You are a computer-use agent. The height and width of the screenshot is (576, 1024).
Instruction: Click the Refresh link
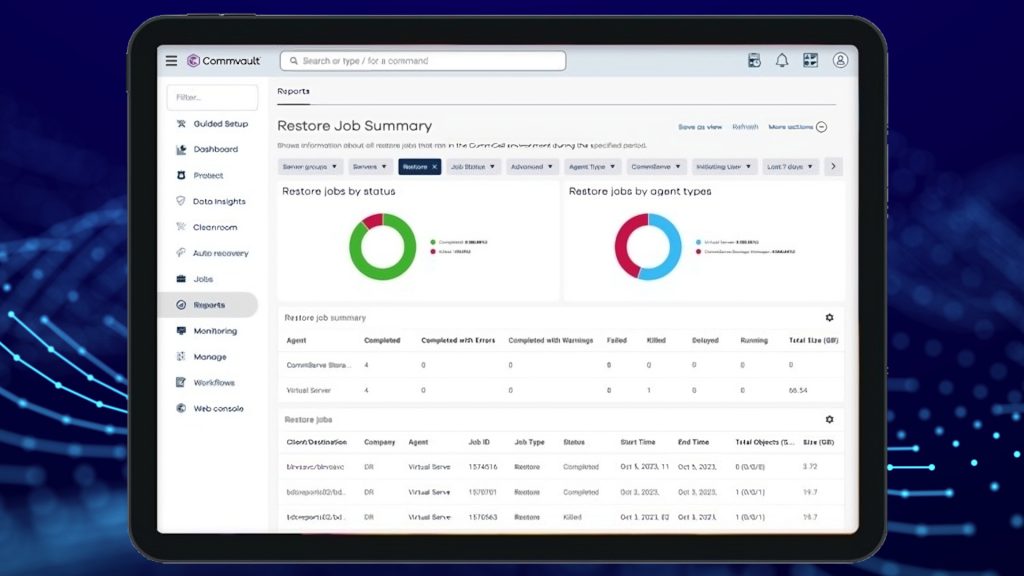745,127
